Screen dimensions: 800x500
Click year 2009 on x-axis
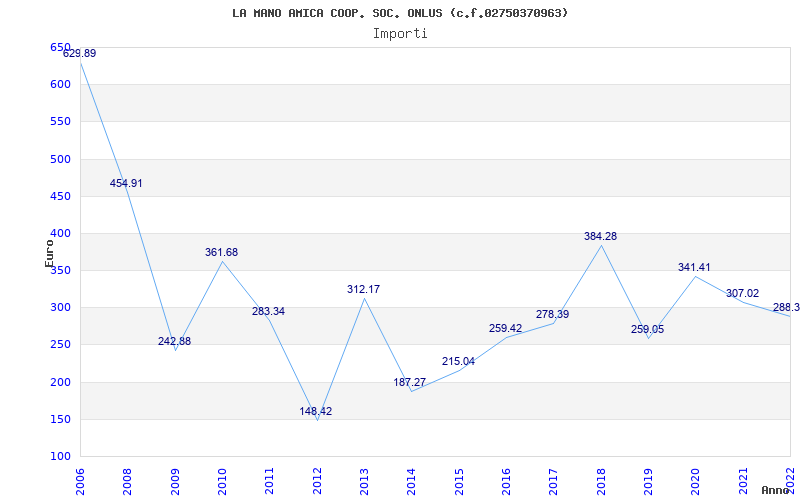pyautogui.click(x=175, y=481)
